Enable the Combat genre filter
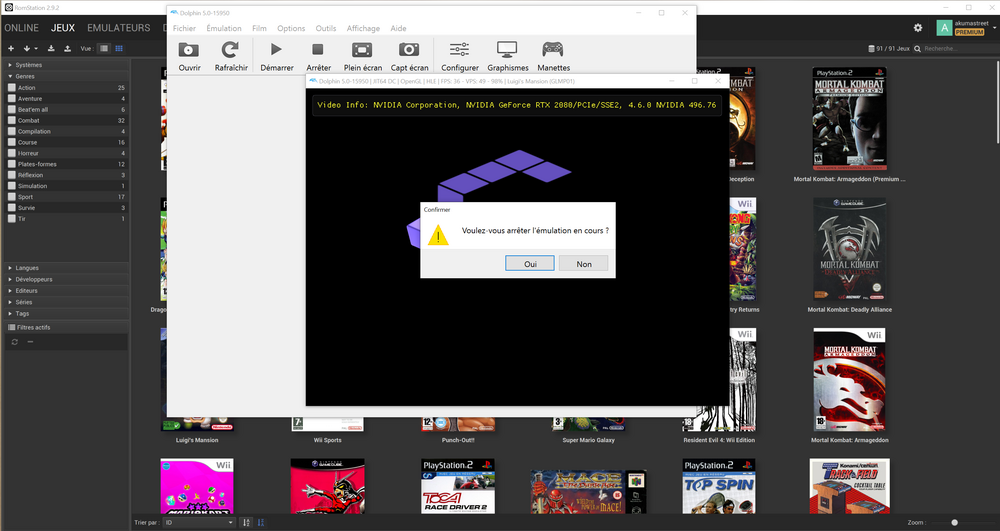 point(12,120)
